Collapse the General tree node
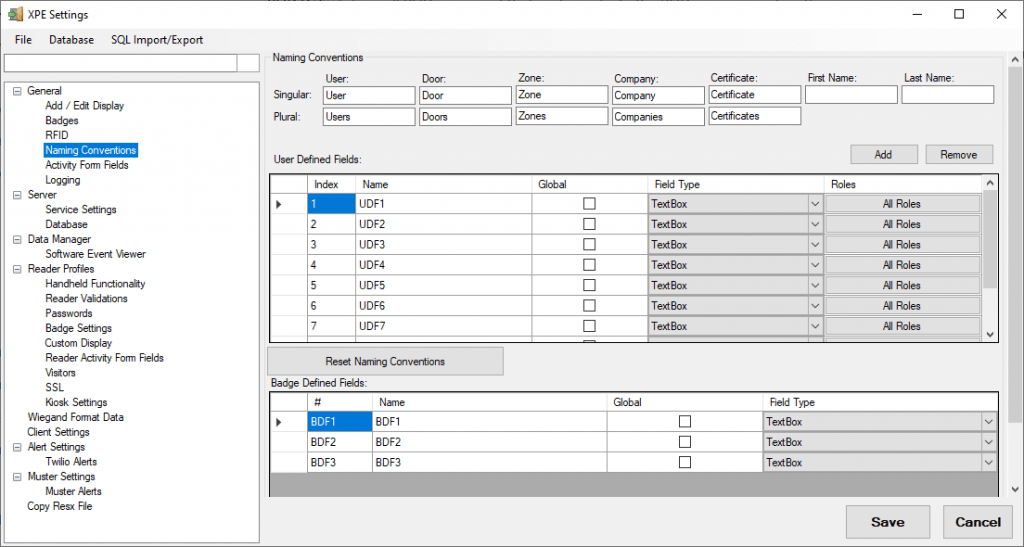1024x547 pixels. pyautogui.click(x=17, y=91)
